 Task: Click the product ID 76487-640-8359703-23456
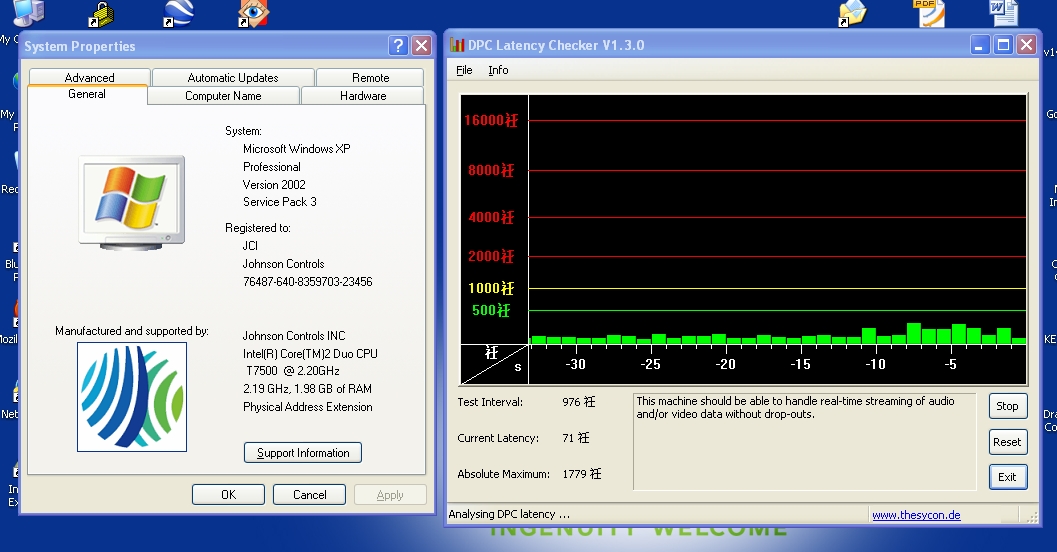307,282
